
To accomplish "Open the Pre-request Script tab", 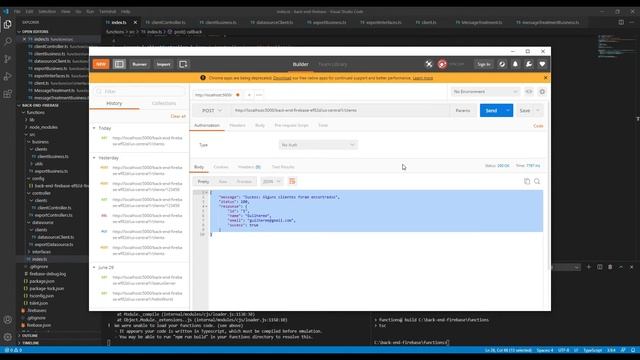I will (x=291, y=125).
